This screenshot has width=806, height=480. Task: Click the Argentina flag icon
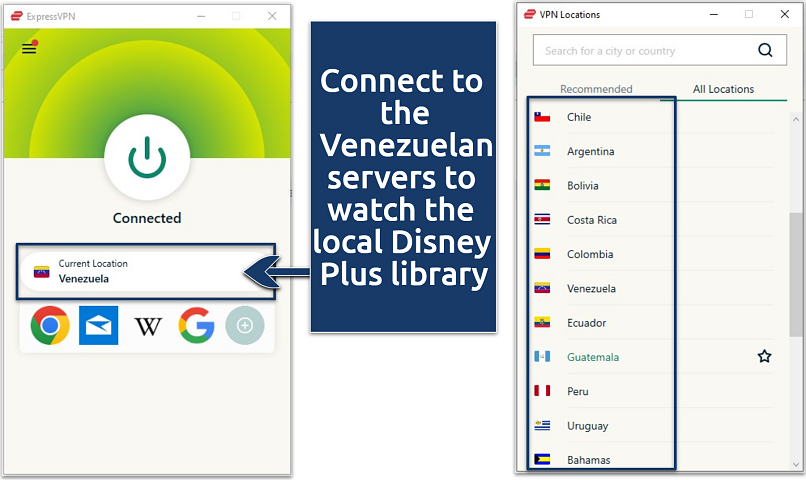(x=542, y=151)
